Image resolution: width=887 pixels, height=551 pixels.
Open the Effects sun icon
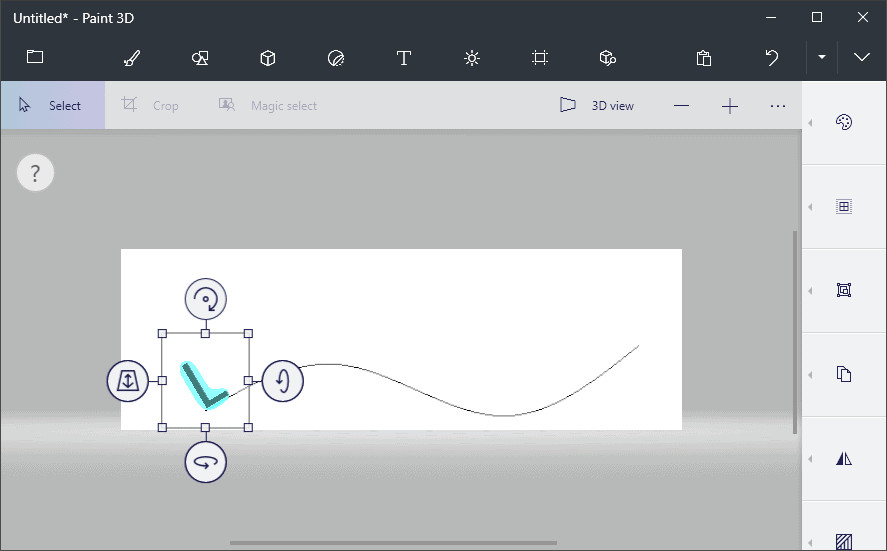pos(472,58)
